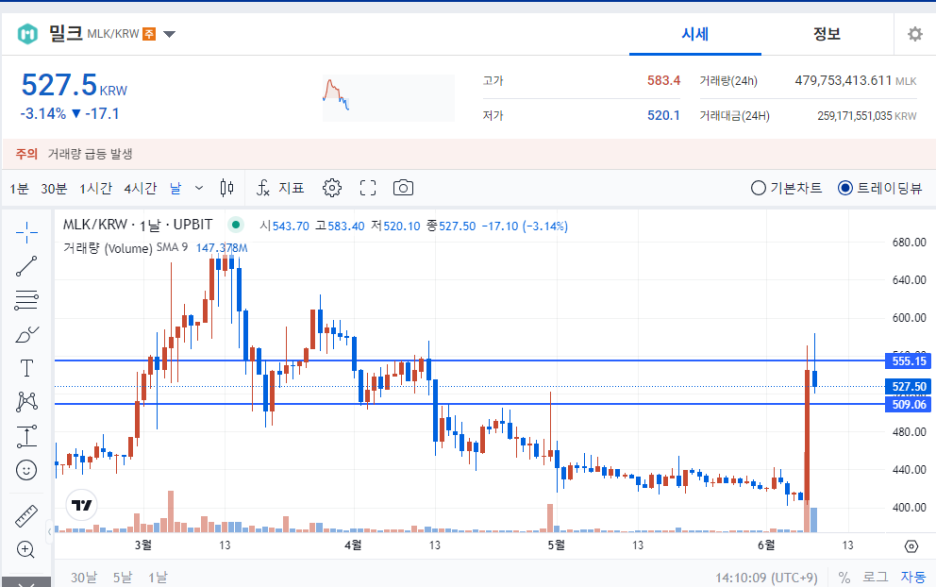Viewport: 936px width, 587px height.
Task: Click the high price value 583.4
Action: [663, 80]
